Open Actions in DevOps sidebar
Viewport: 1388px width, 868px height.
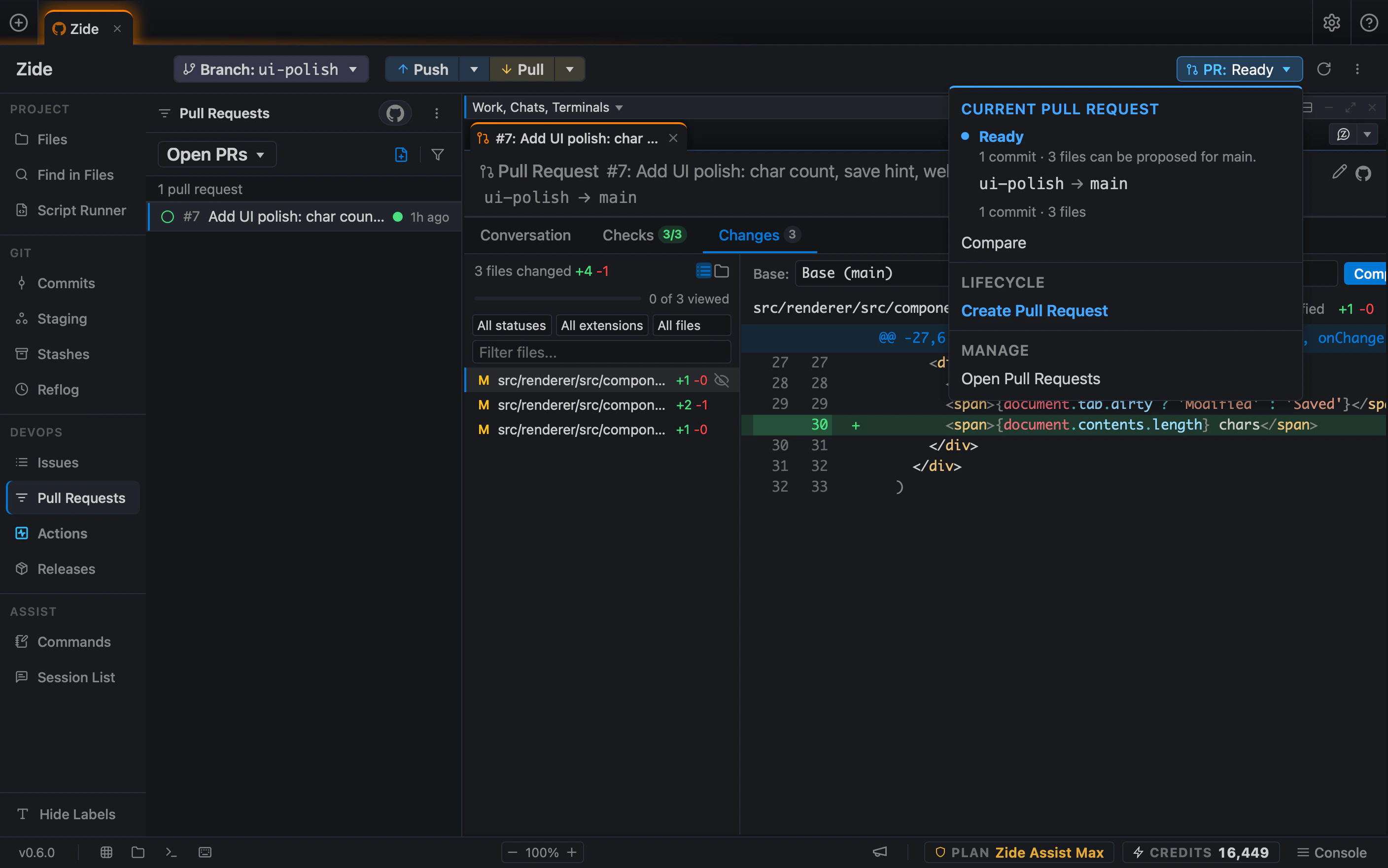[62, 534]
